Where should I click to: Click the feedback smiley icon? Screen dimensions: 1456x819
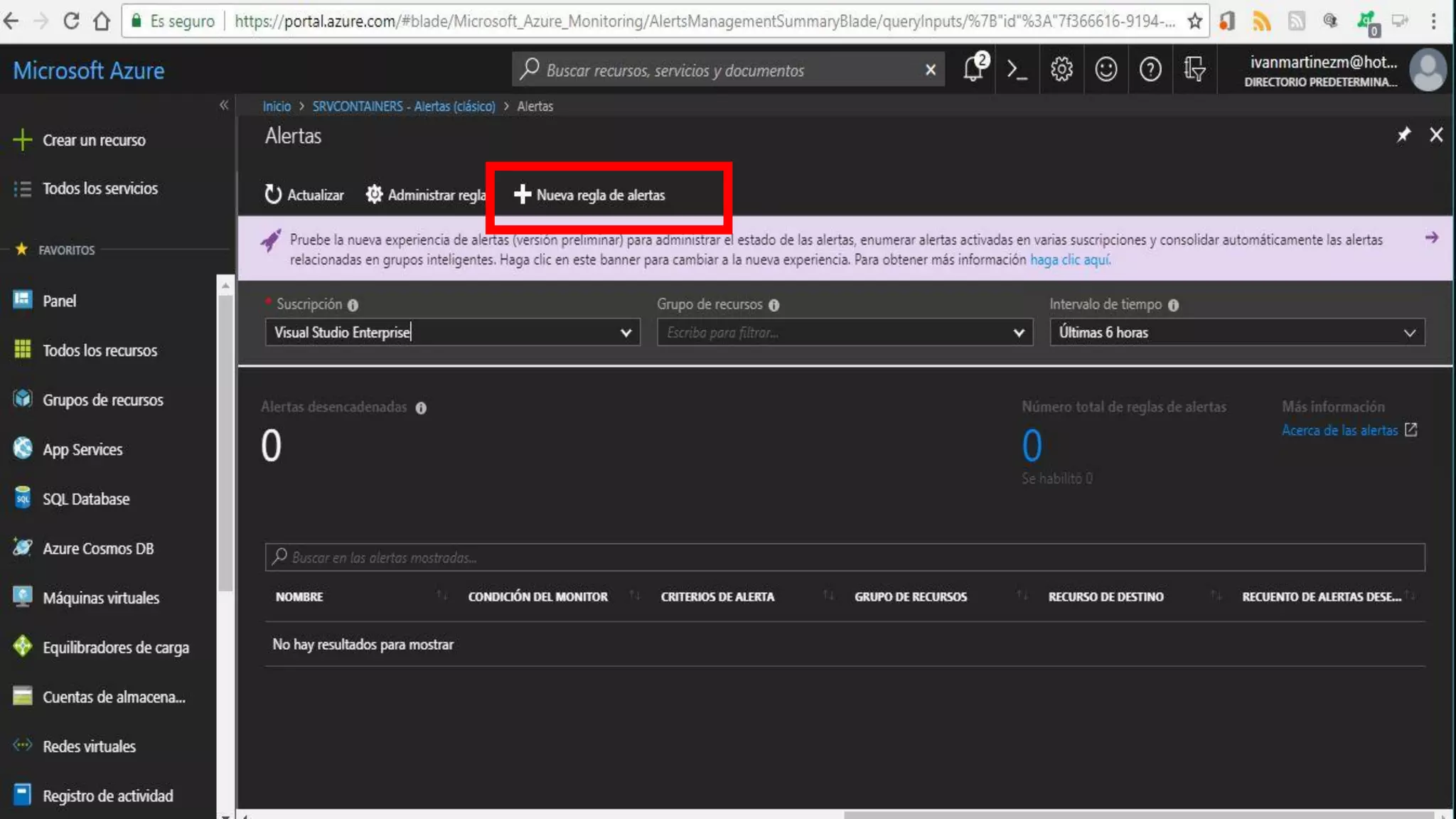point(1106,70)
